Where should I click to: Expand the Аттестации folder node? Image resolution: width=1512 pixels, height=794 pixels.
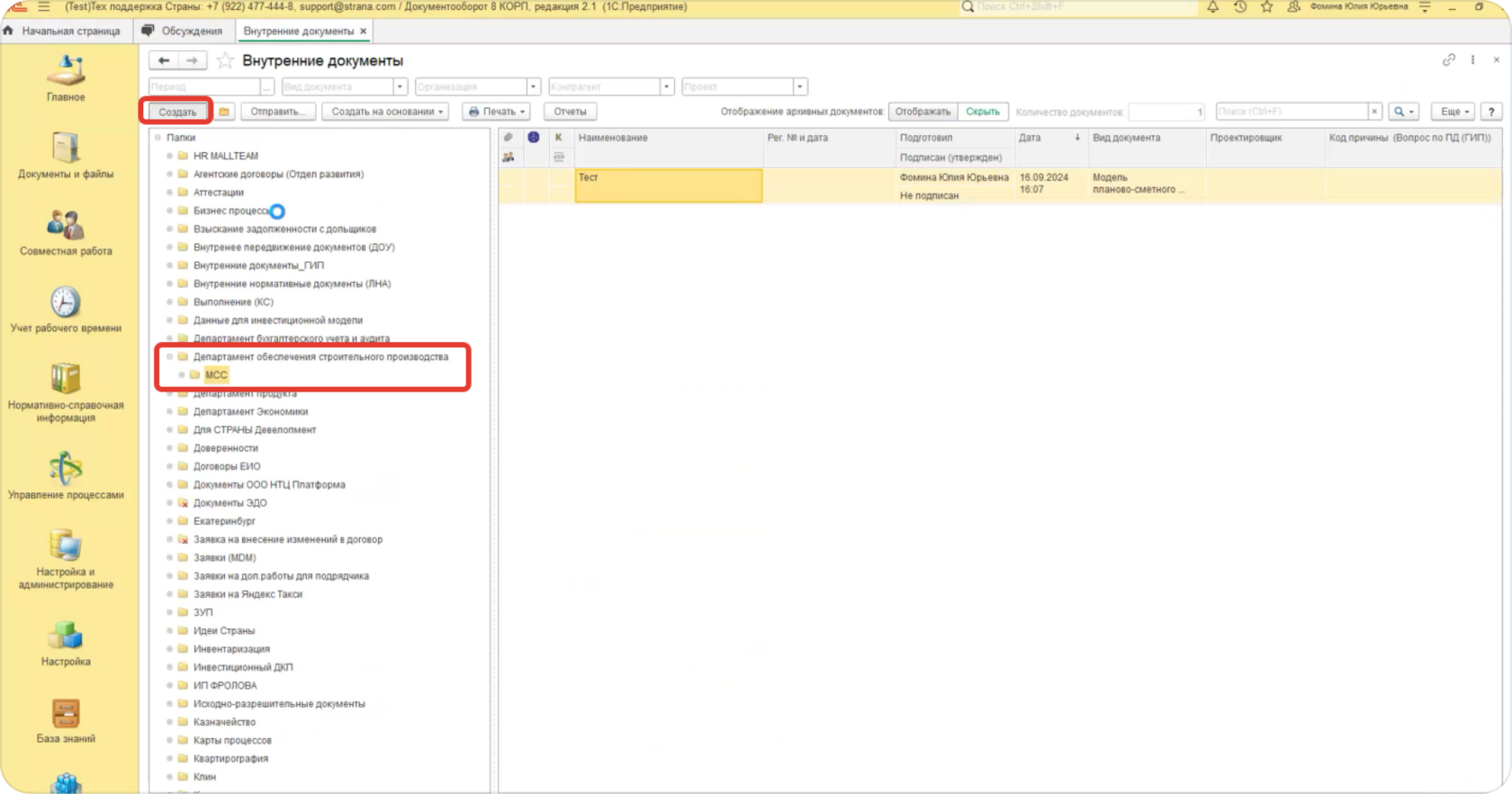tap(169, 193)
